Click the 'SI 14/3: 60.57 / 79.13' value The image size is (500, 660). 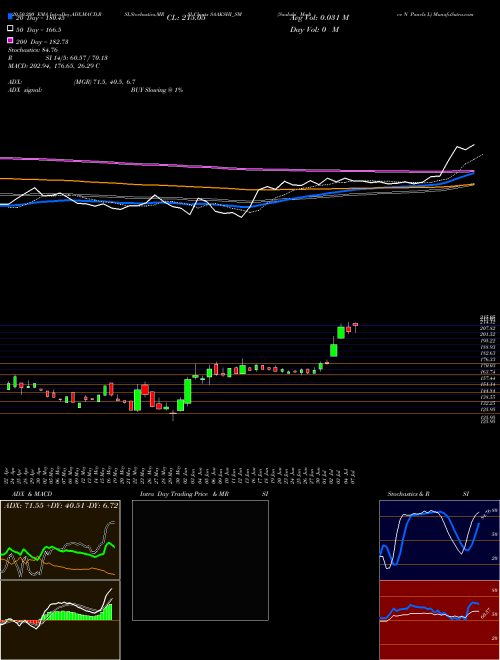75,58
